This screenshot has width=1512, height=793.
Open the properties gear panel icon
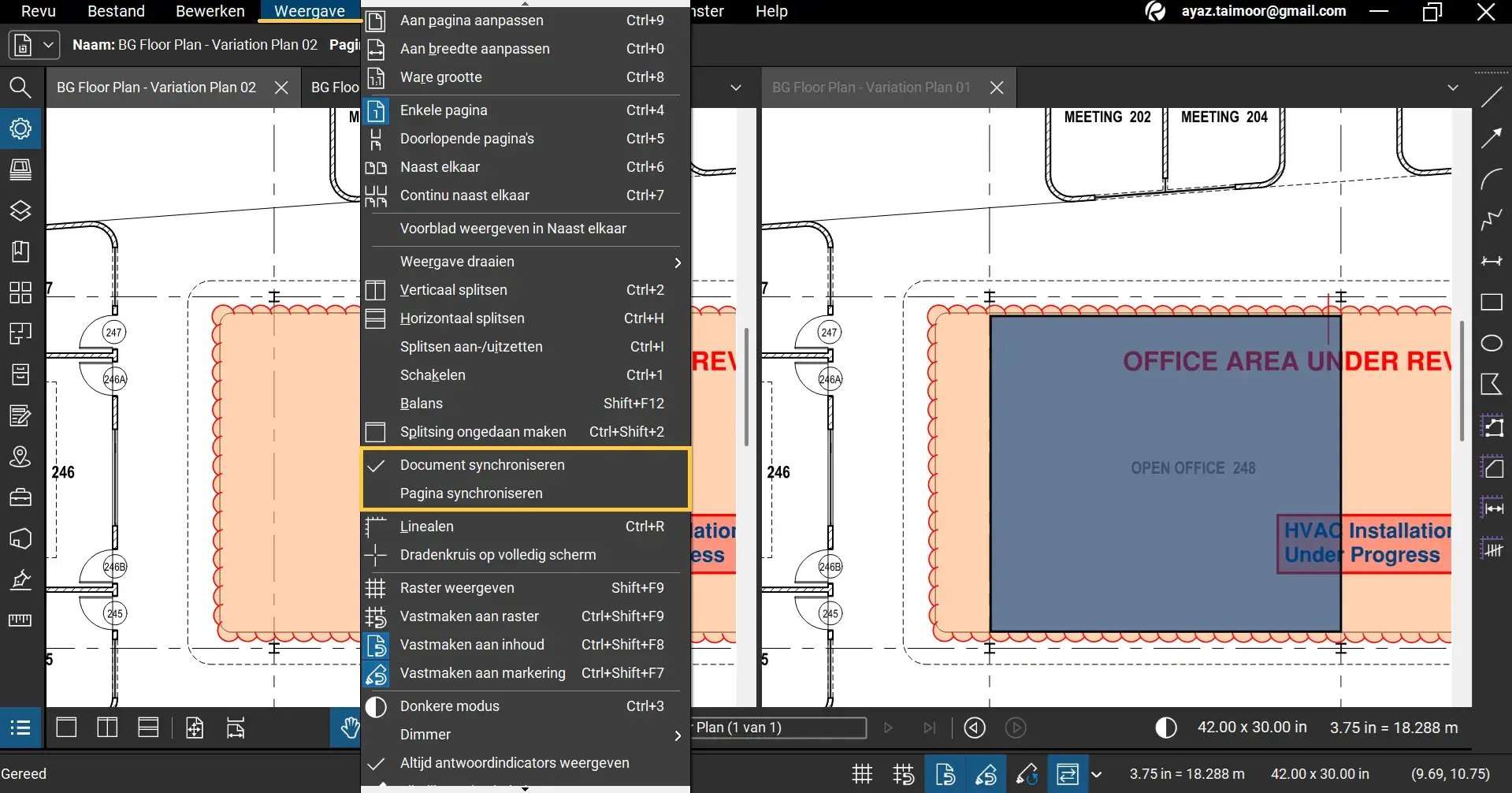pos(20,128)
